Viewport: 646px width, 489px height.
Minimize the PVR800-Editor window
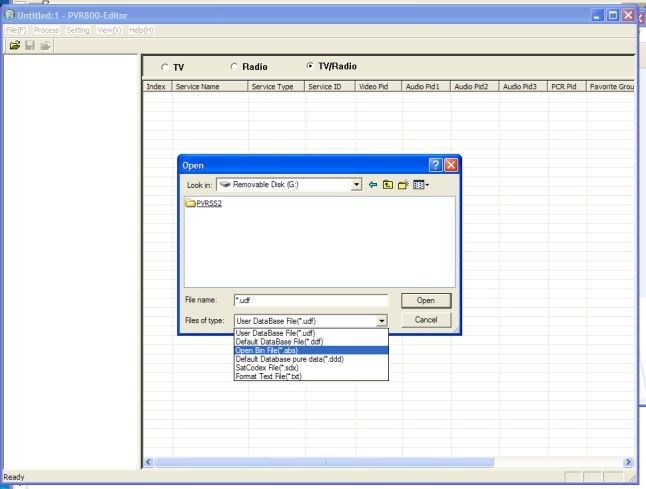[x=597, y=16]
